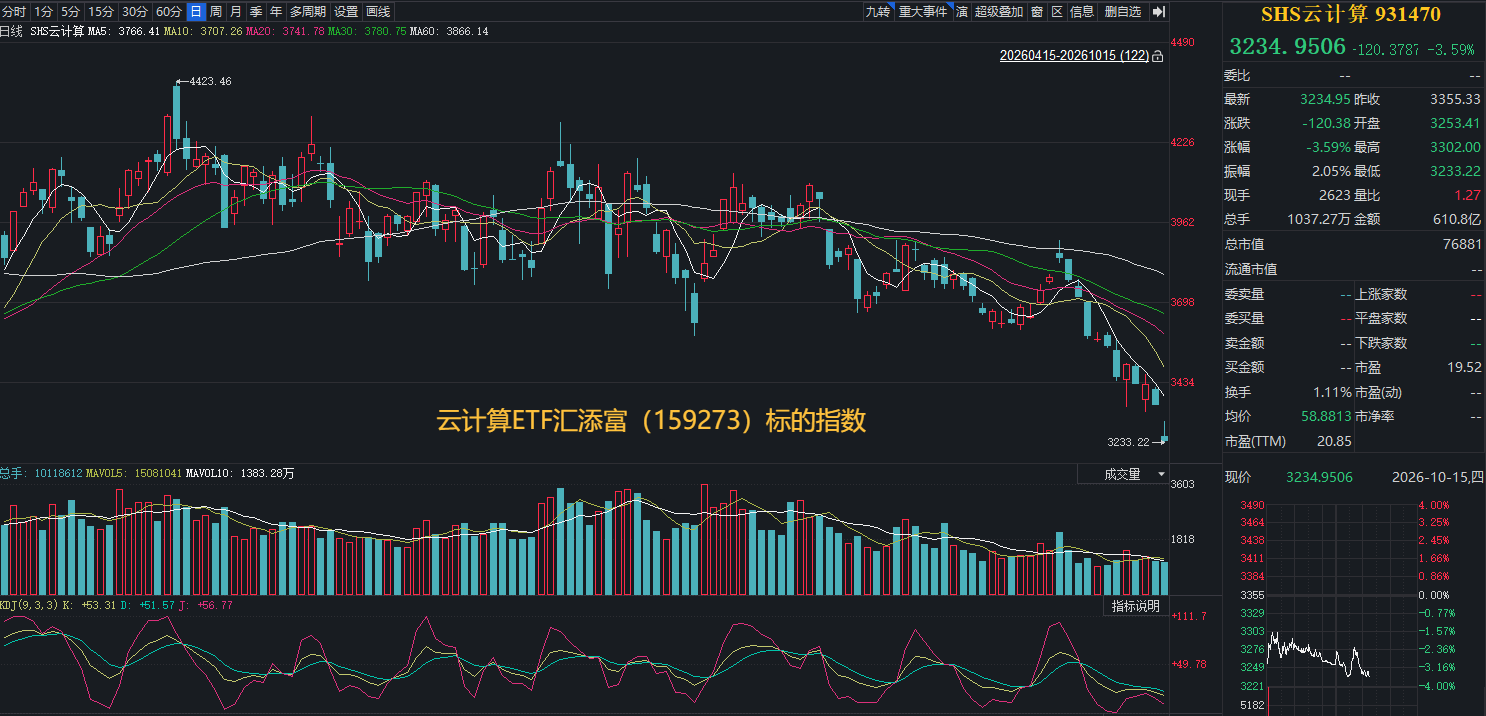Image resolution: width=1486 pixels, height=716 pixels.
Task: Switch to 月 monthly K-line period
Action: click(x=235, y=12)
